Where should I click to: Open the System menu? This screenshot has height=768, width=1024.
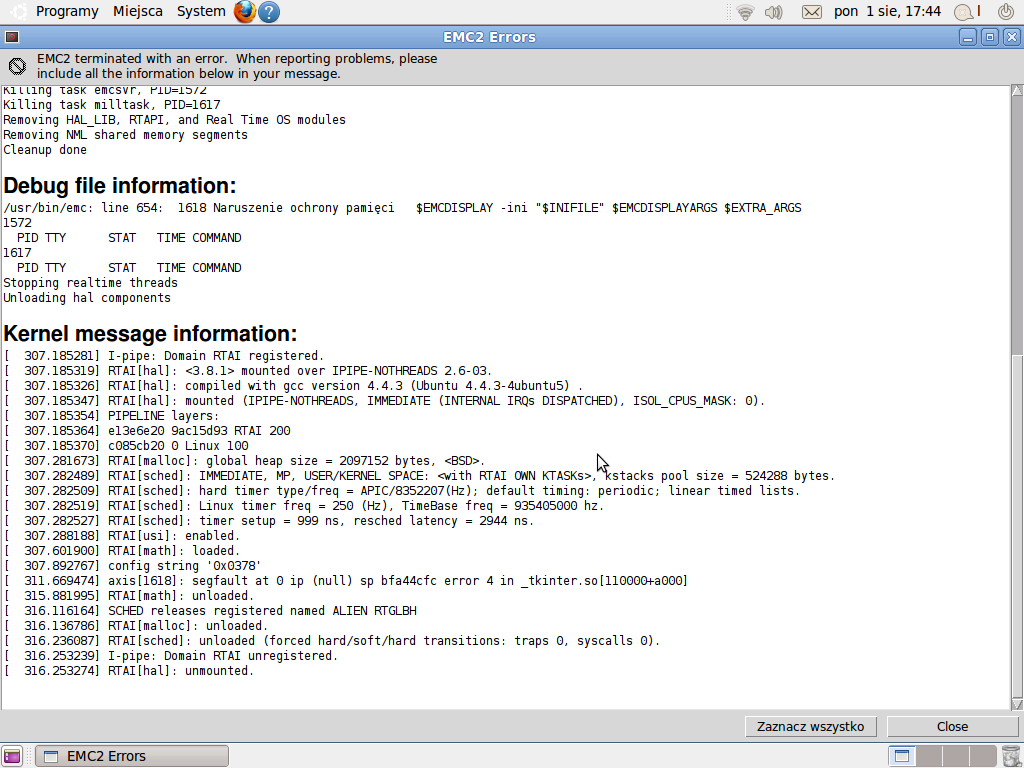point(201,12)
